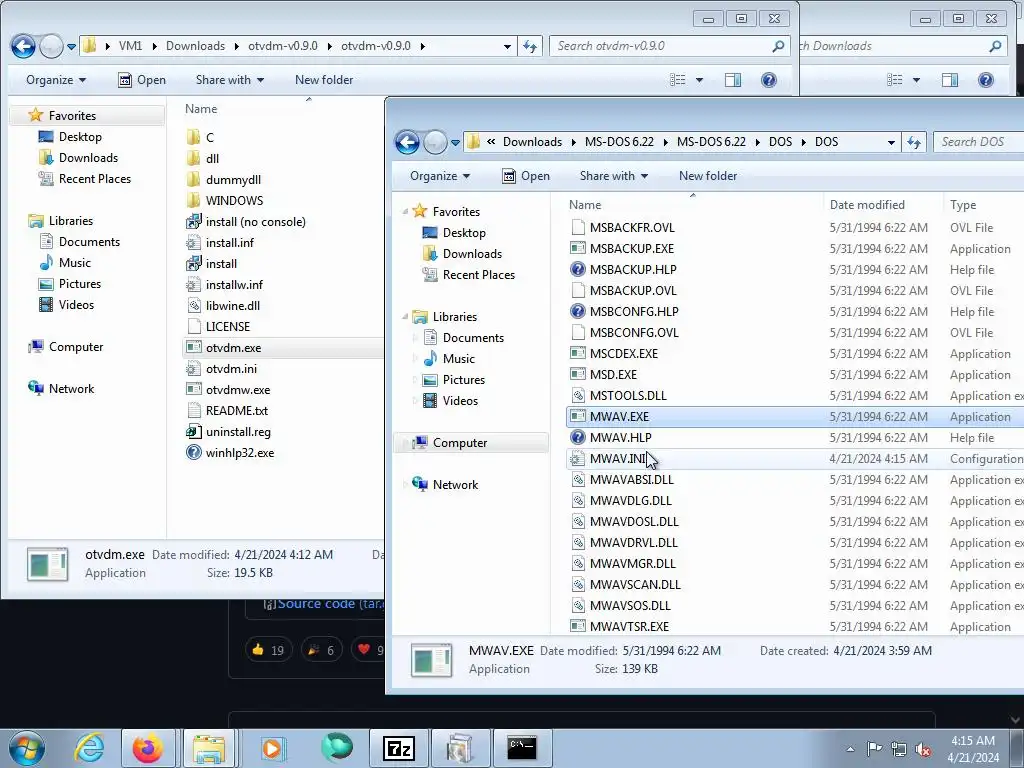Open Share with dropdown in DOS window
Screen dimensions: 1024x768
[x=613, y=176]
